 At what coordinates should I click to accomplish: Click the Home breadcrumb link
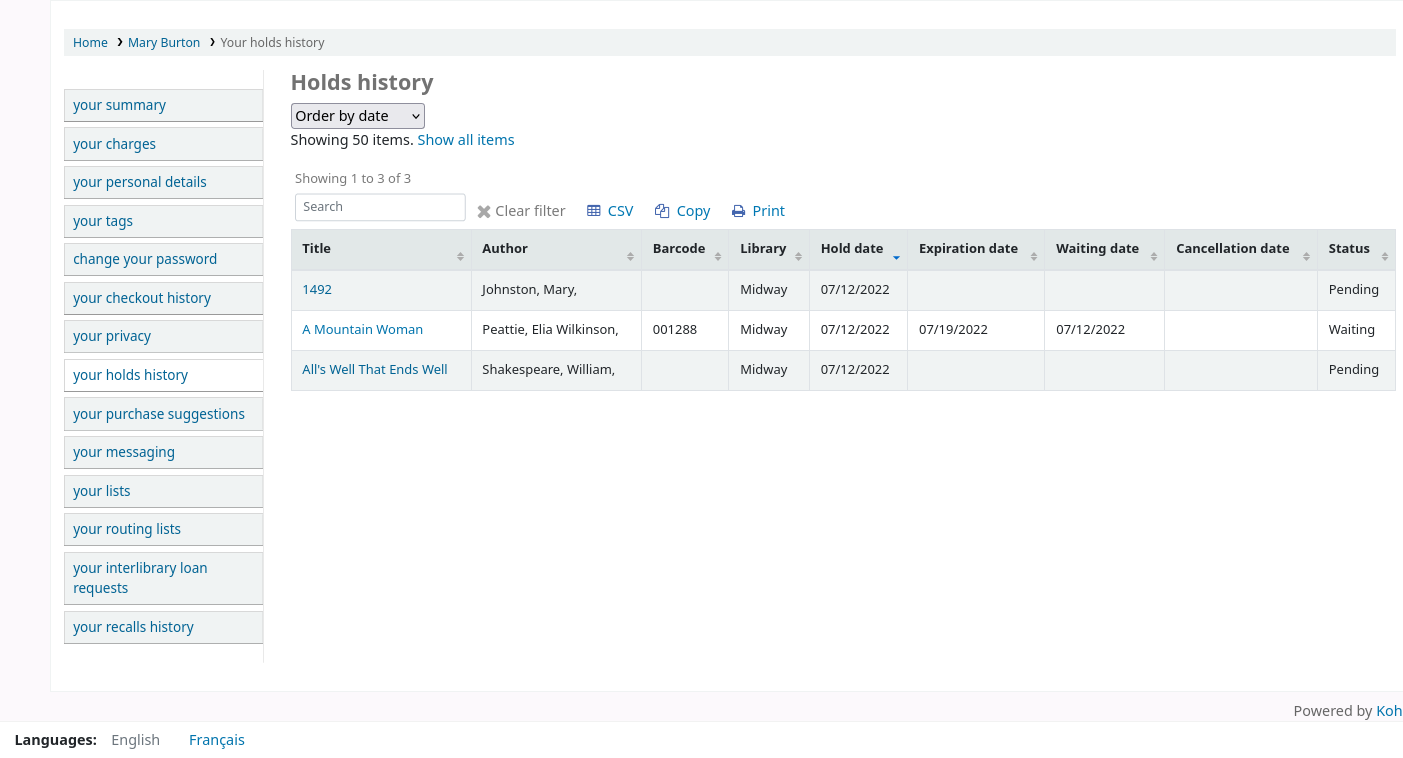point(90,43)
